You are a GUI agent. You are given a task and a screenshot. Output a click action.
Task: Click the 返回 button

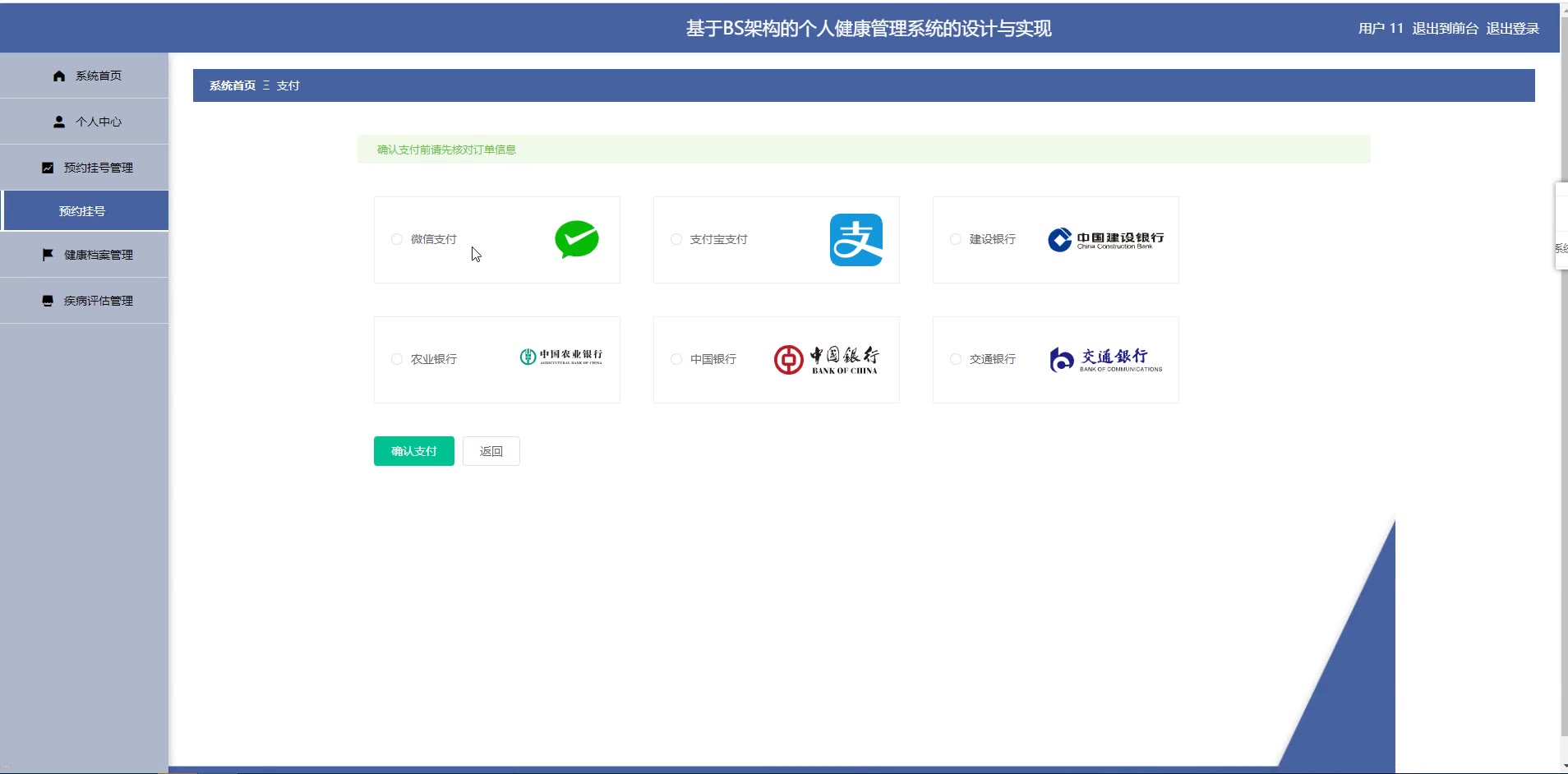coord(491,451)
